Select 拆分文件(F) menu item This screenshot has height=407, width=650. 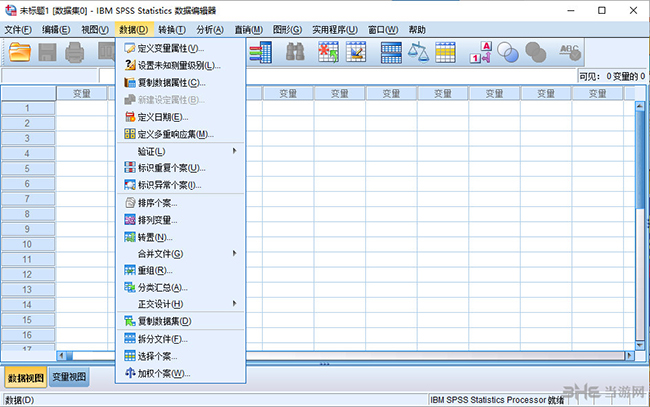181,339
